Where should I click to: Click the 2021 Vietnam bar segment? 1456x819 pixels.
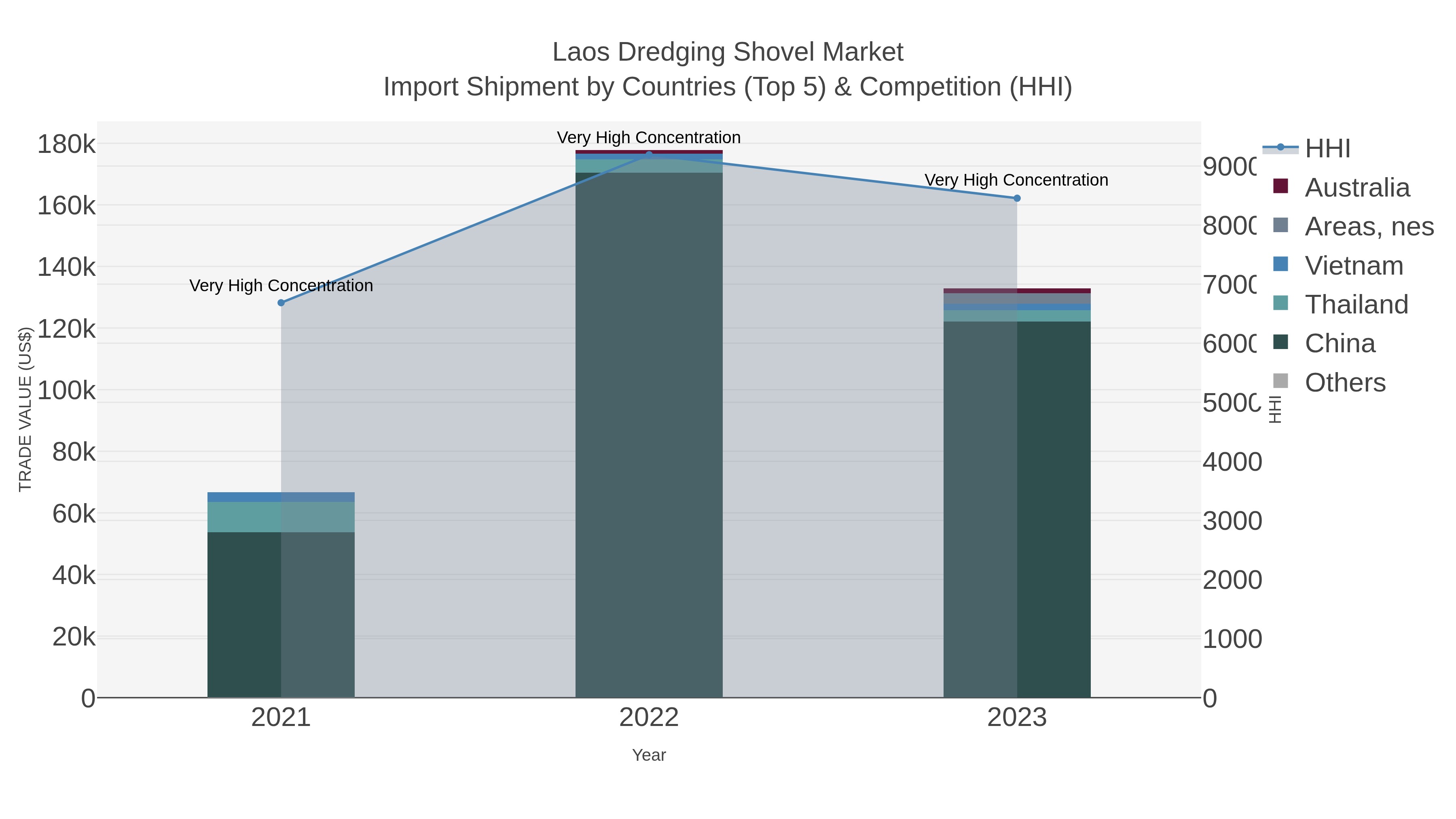[x=281, y=497]
